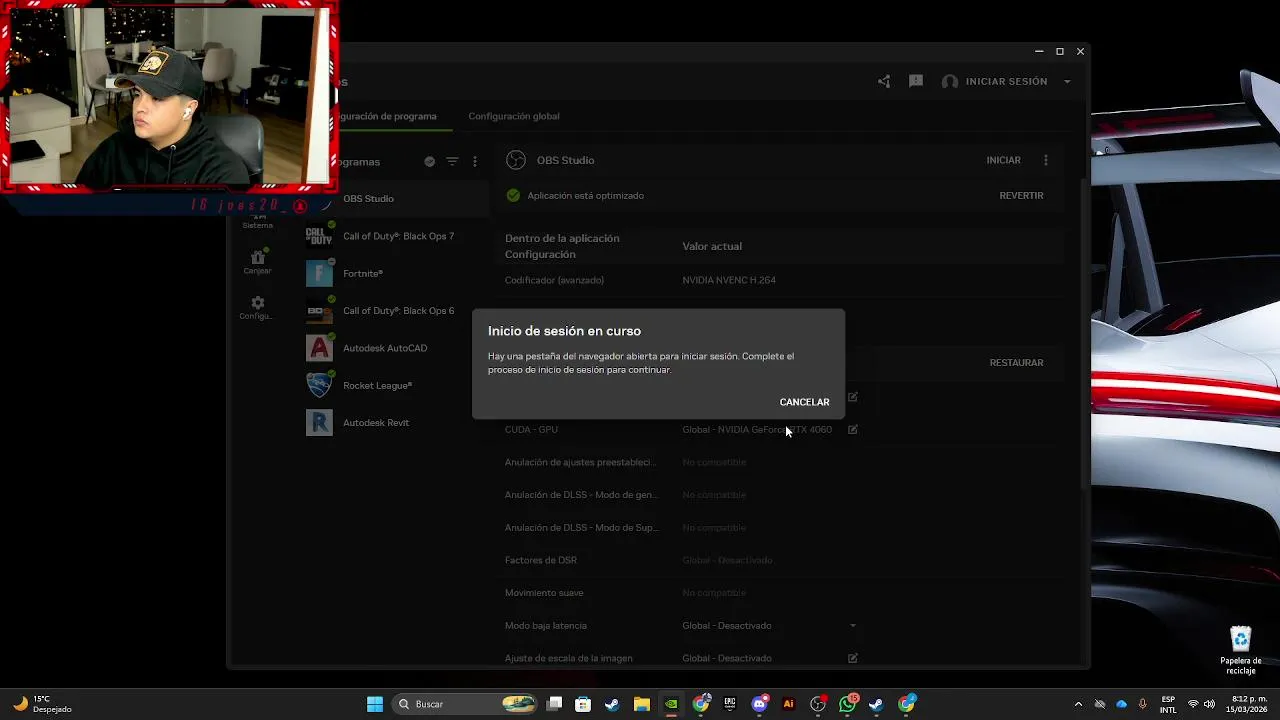
Task: Open Discord from the taskbar
Action: [759, 704]
